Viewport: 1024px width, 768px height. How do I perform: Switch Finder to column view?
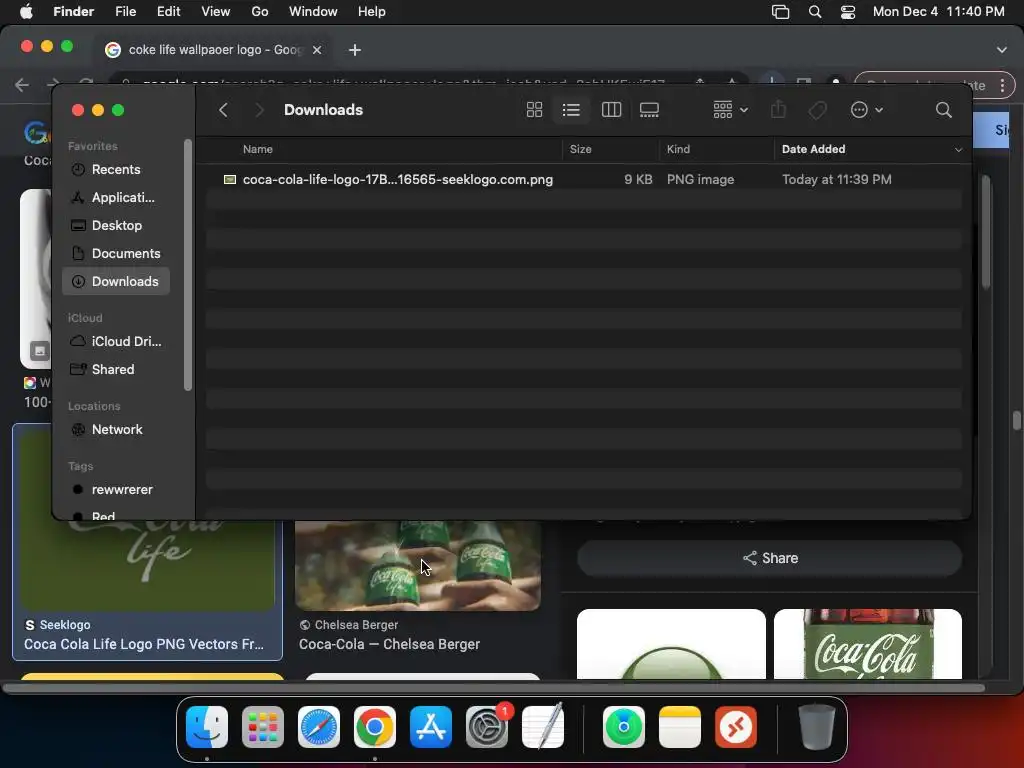click(x=611, y=110)
